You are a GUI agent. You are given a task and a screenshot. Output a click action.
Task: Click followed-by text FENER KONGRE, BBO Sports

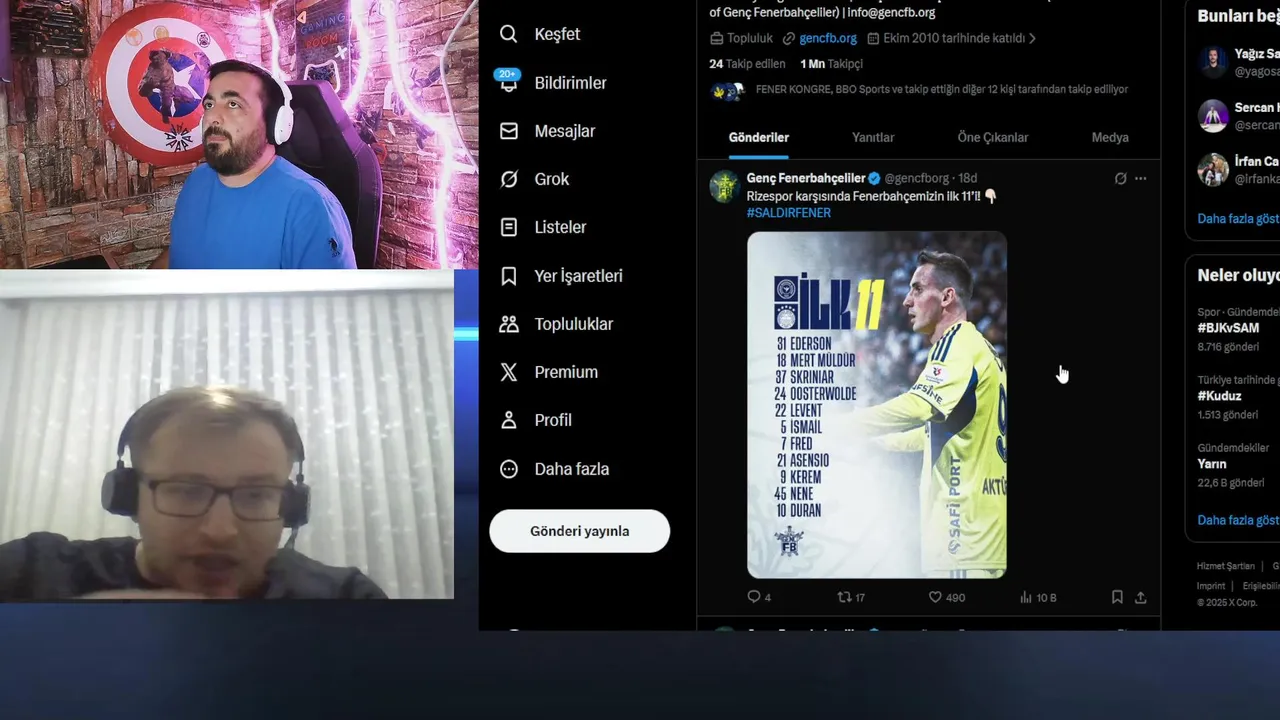pos(942,89)
